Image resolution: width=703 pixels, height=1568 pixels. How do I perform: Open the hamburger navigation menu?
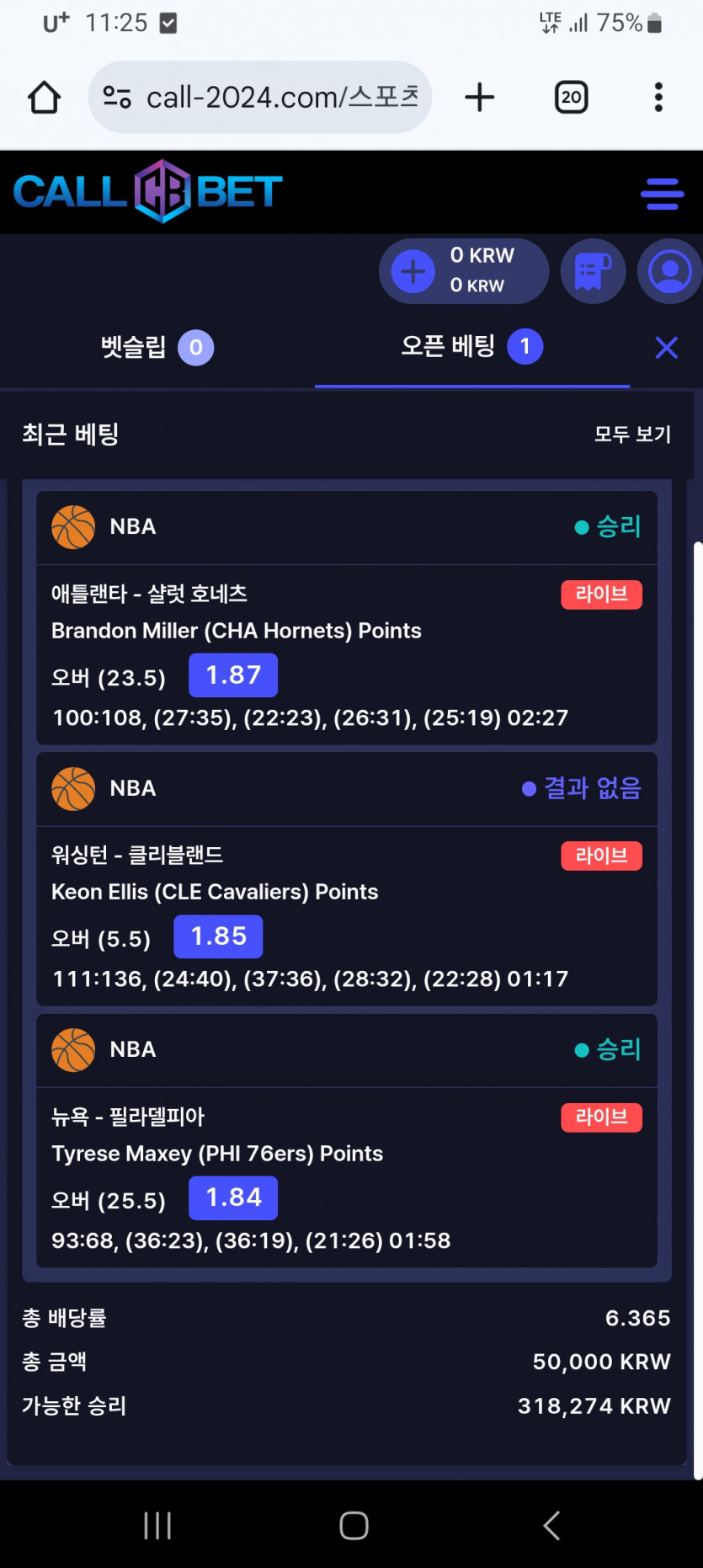tap(662, 194)
